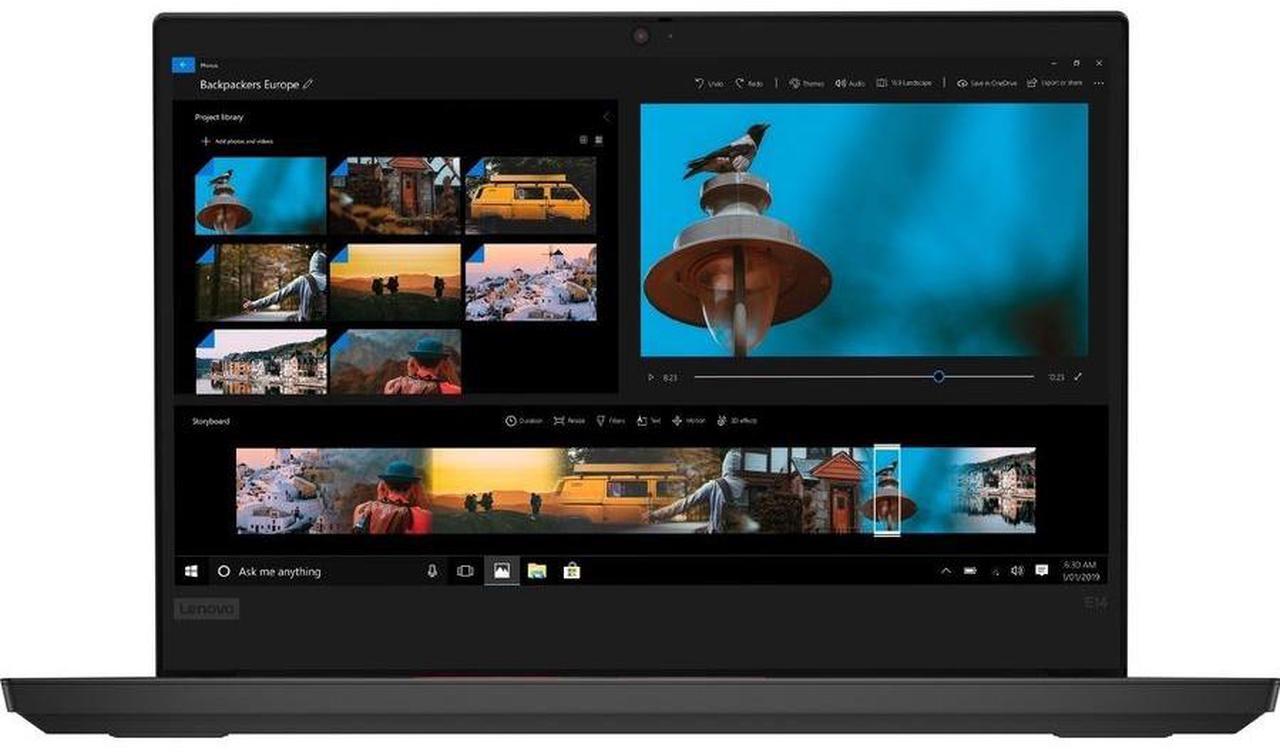Select the yellow van clip in storyboard
The width and height of the screenshot is (1280, 752).
point(610,491)
